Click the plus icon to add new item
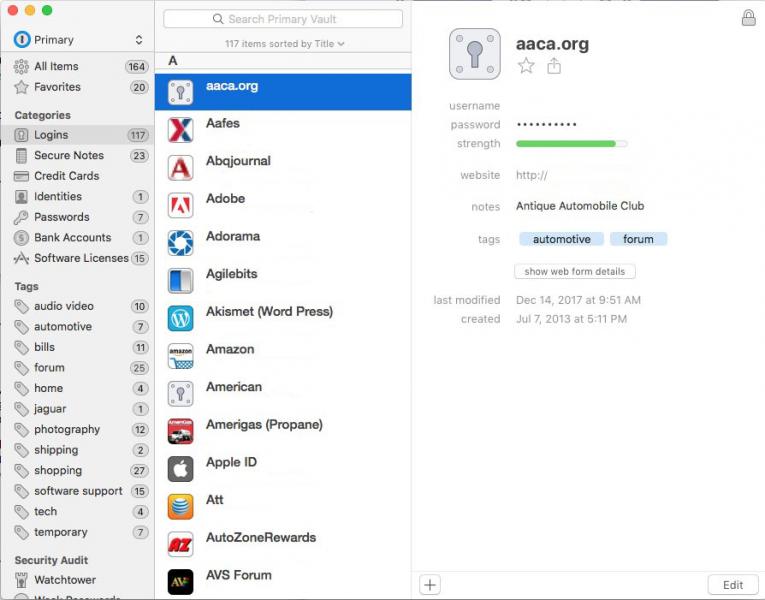Image resolution: width=765 pixels, height=600 pixels. (x=430, y=584)
